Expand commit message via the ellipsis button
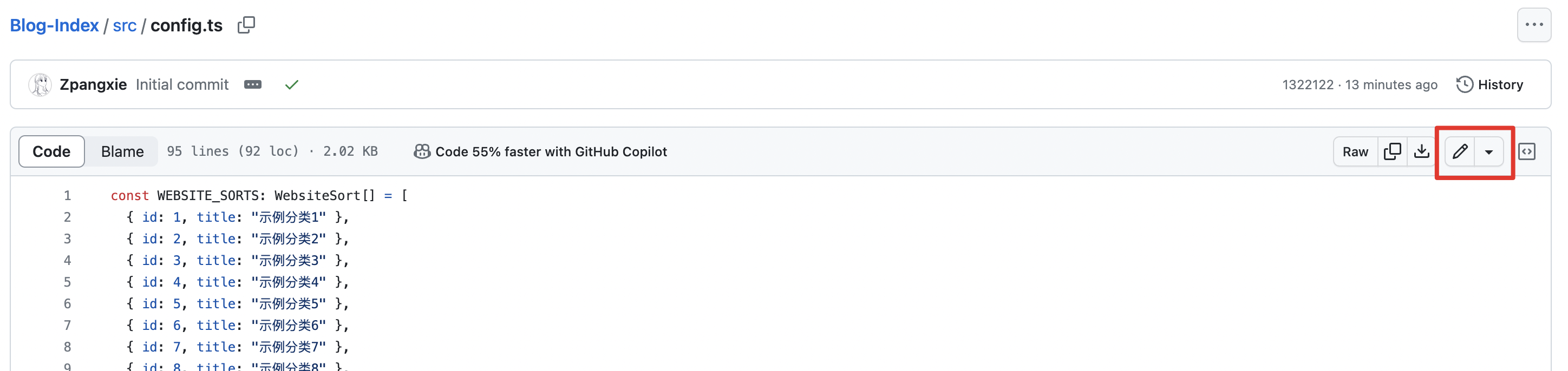 (x=253, y=84)
